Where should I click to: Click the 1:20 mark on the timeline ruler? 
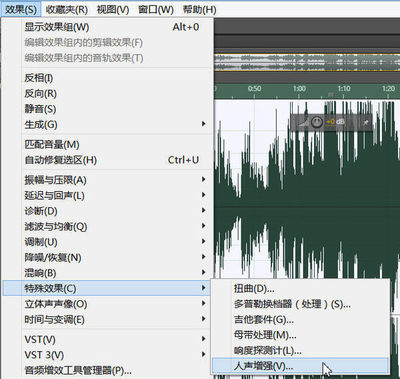pyautogui.click(x=389, y=89)
